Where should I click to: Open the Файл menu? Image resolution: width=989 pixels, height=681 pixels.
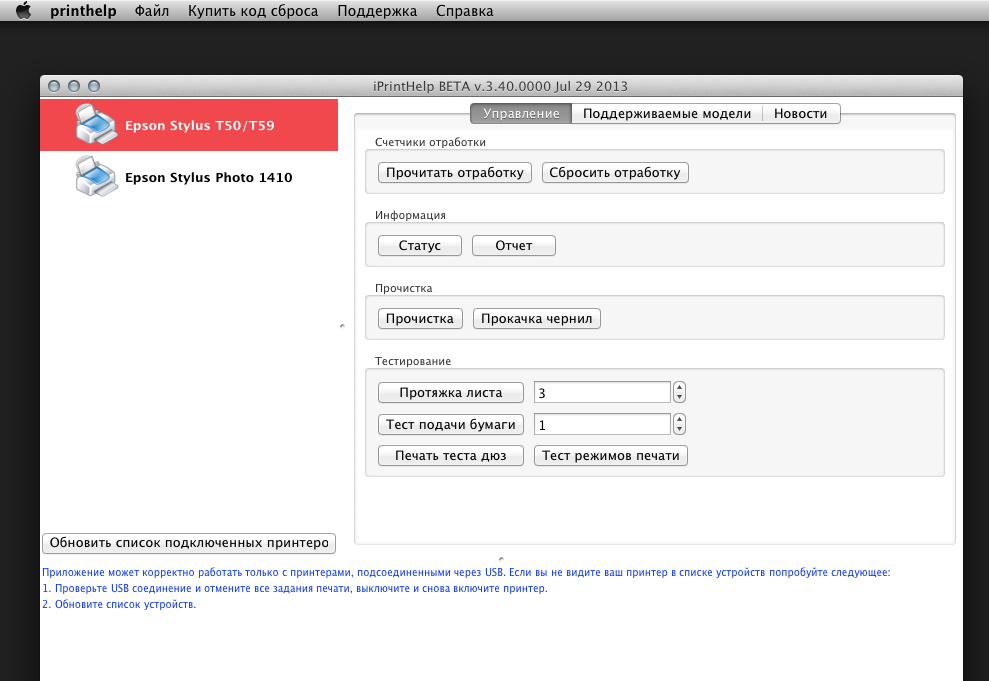[151, 11]
